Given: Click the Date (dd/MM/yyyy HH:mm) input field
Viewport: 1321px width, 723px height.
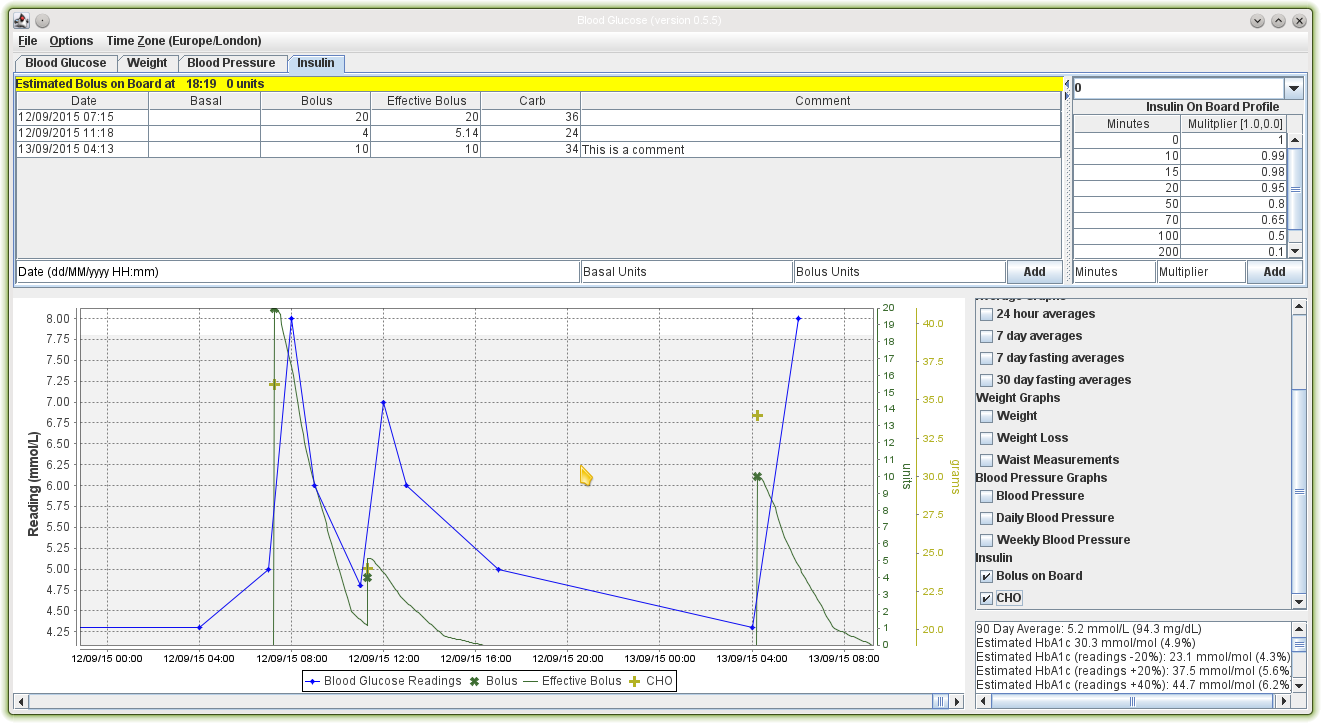Looking at the screenshot, I should point(298,272).
